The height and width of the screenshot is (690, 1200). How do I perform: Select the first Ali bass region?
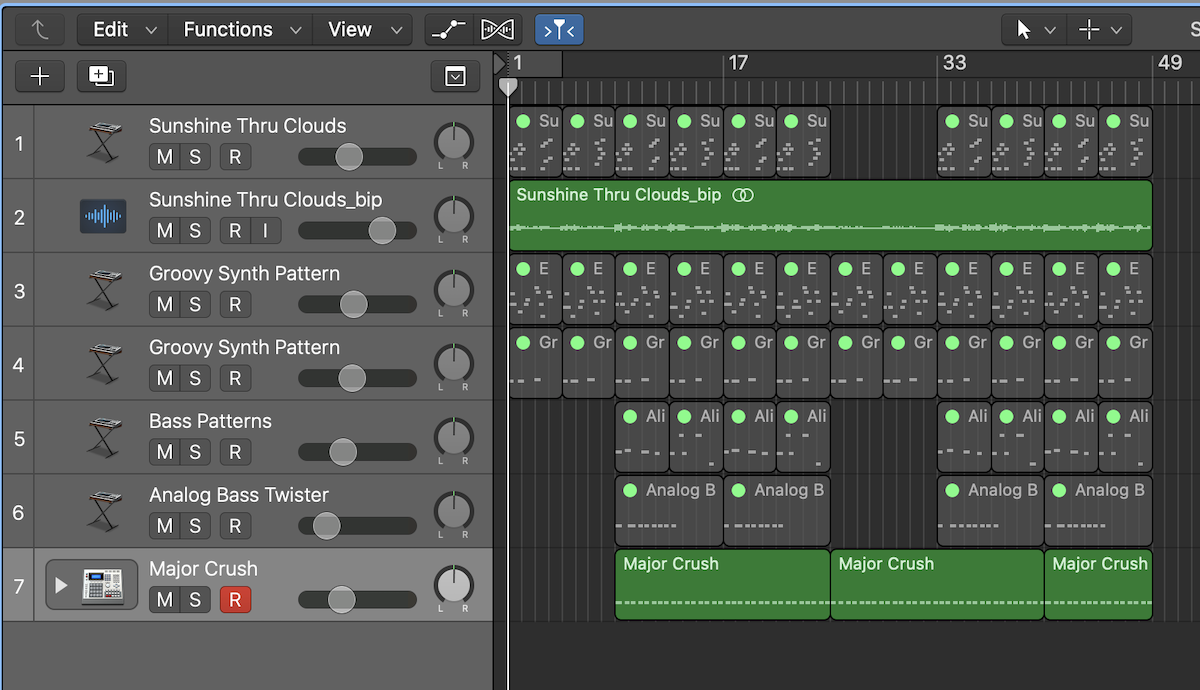point(642,436)
